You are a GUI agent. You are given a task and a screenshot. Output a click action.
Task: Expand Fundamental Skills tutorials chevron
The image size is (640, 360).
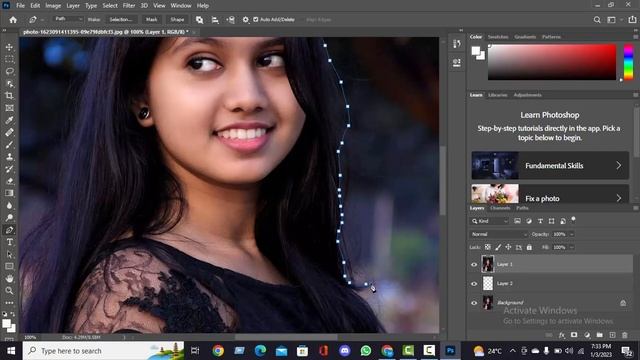619,165
